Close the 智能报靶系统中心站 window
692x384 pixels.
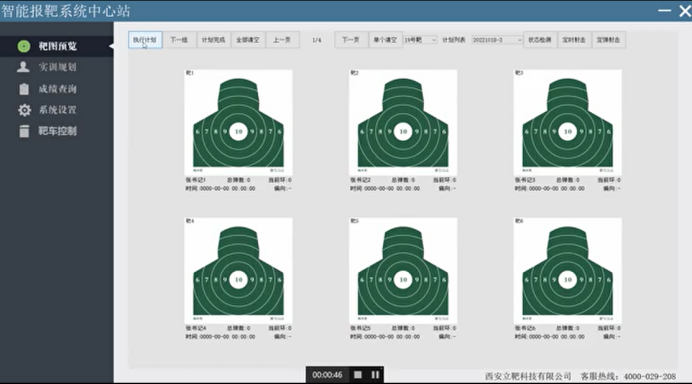[x=685, y=11]
